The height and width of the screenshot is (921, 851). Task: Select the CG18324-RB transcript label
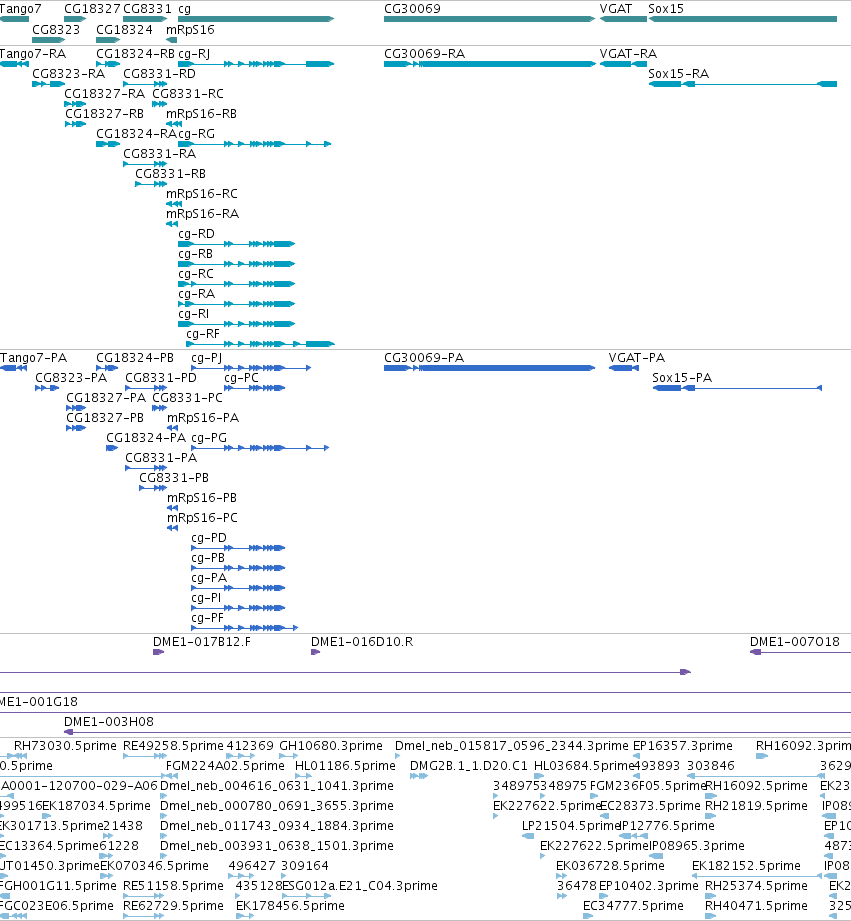[x=136, y=54]
